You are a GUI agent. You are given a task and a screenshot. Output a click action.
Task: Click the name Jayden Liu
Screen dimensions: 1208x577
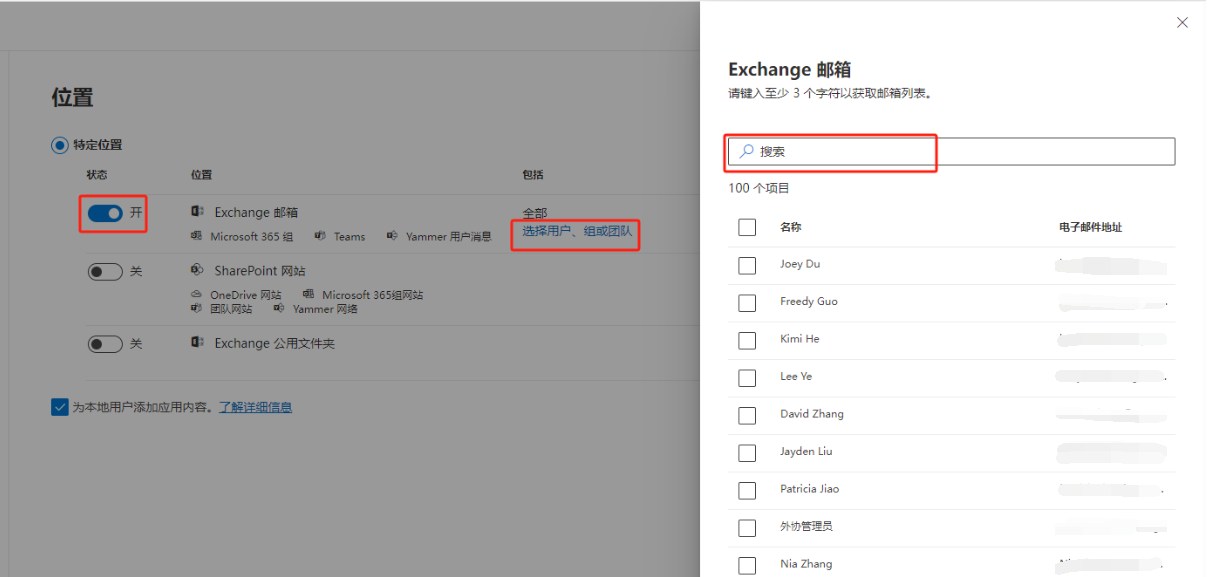806,451
